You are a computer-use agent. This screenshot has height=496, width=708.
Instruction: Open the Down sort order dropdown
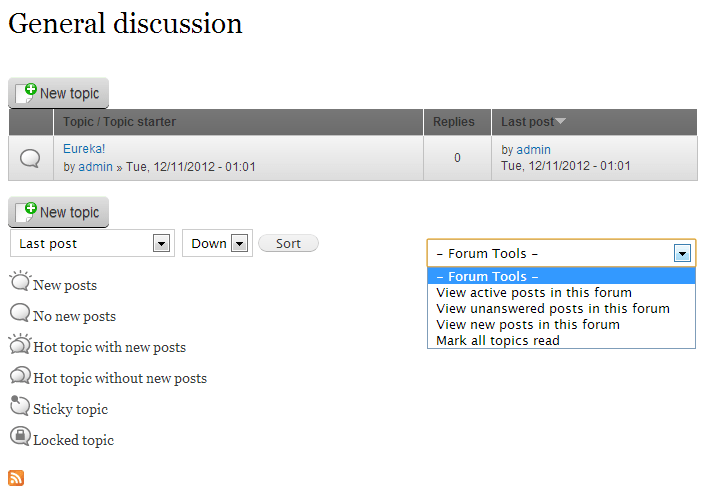(x=239, y=243)
